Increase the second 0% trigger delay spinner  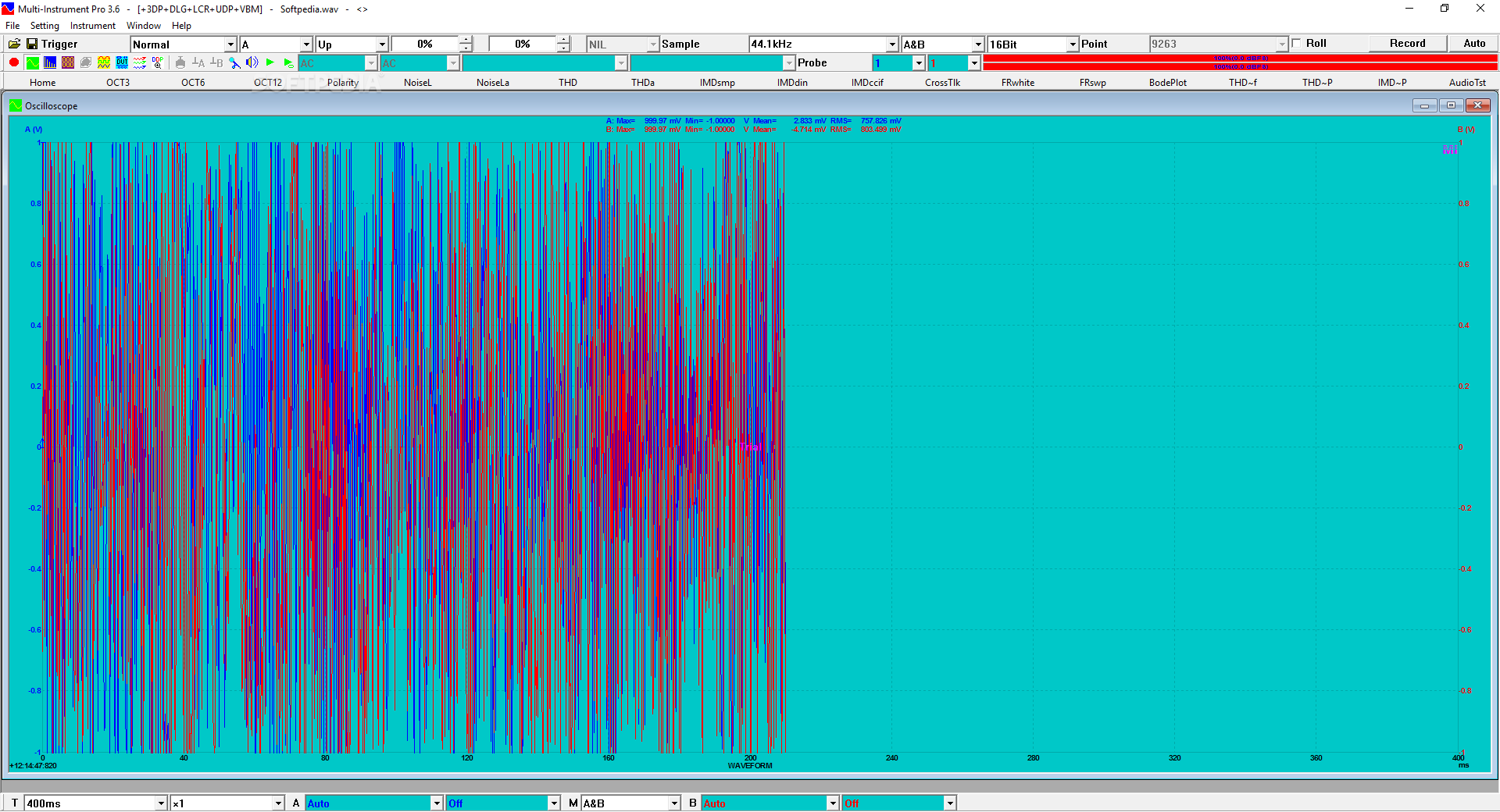coord(563,40)
